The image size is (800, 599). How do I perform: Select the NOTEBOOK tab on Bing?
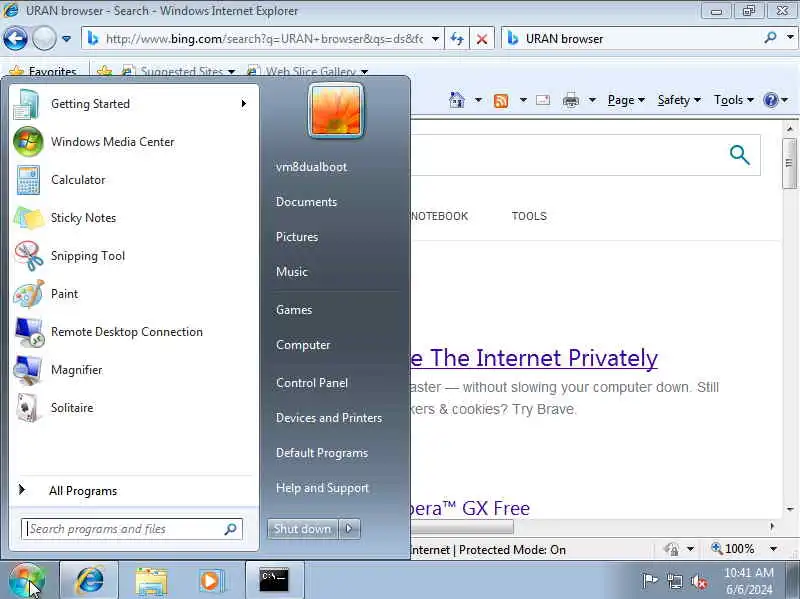pos(439,216)
